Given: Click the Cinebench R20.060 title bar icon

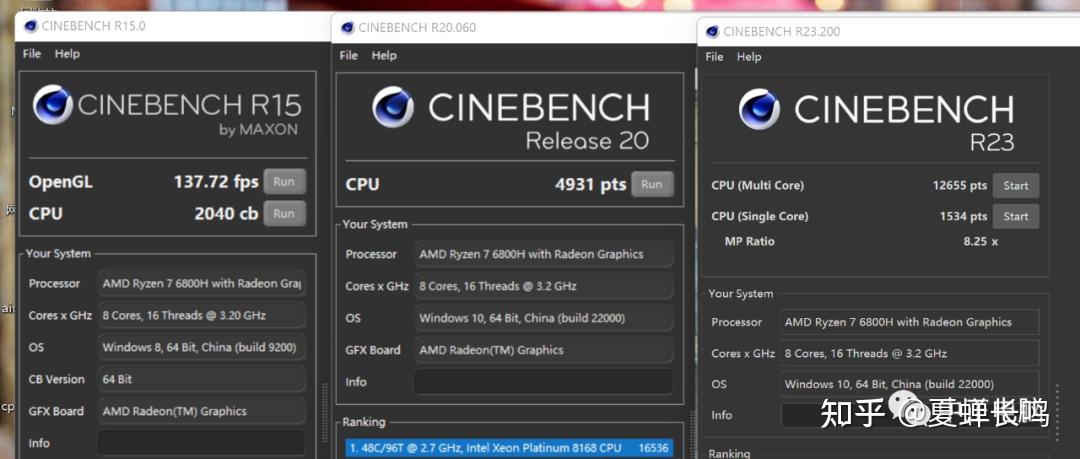Looking at the screenshot, I should point(348,28).
